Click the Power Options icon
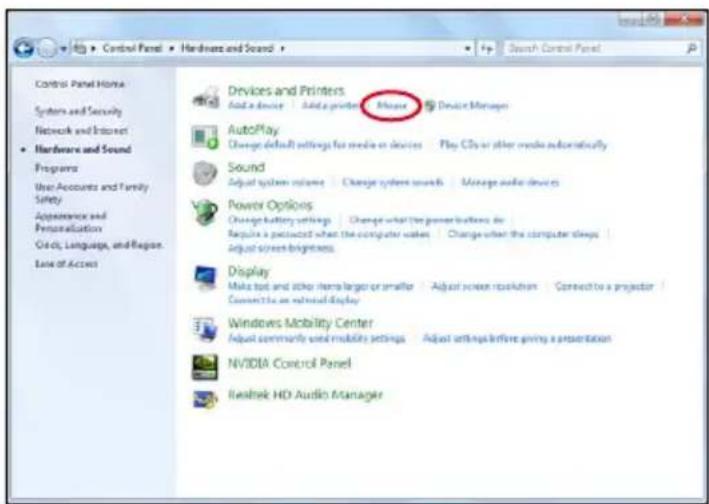The width and height of the screenshot is (709, 504). pyautogui.click(x=205, y=212)
